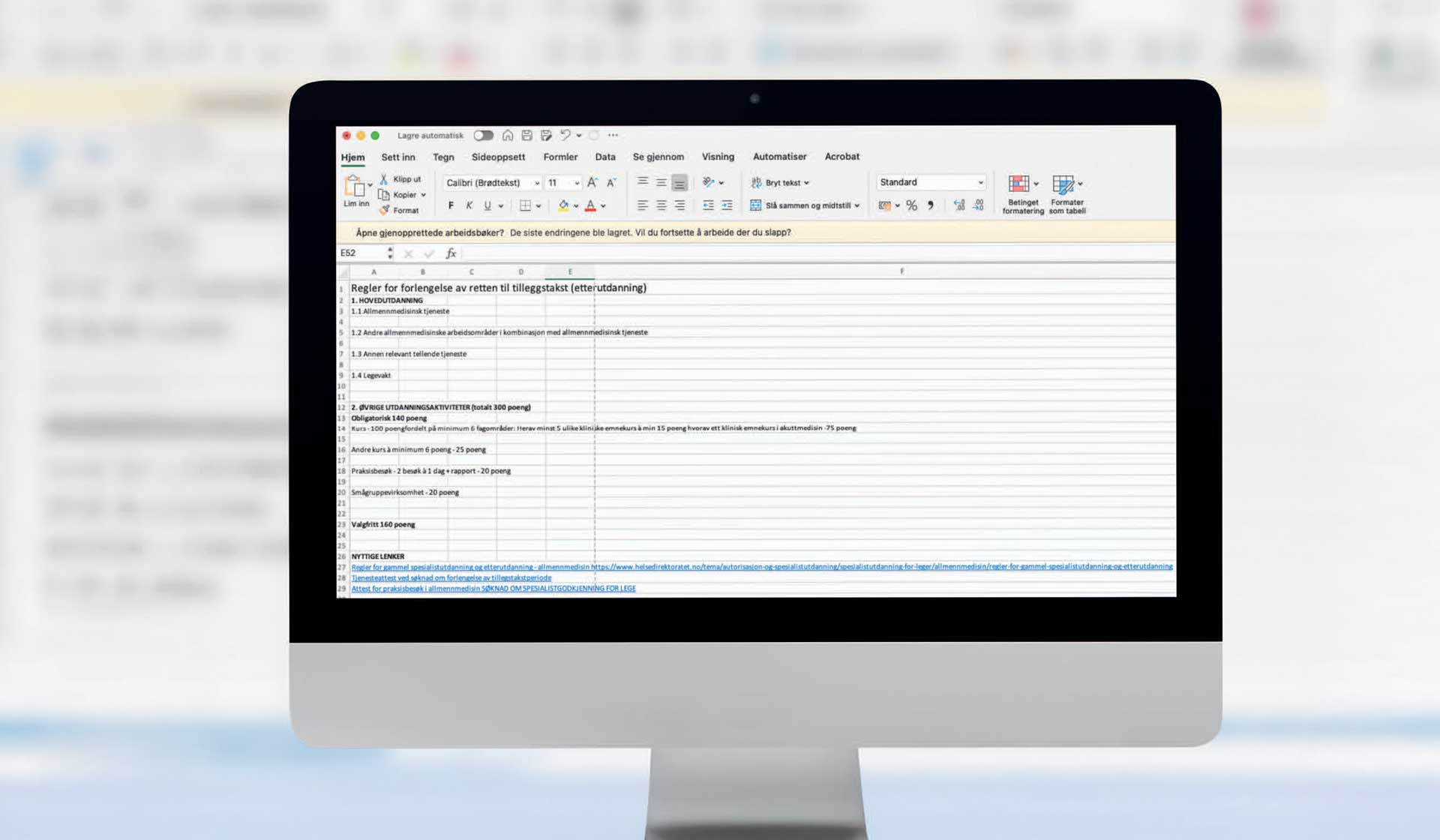This screenshot has height=840, width=1440.
Task: Click the red font color swatch
Action: (x=591, y=205)
